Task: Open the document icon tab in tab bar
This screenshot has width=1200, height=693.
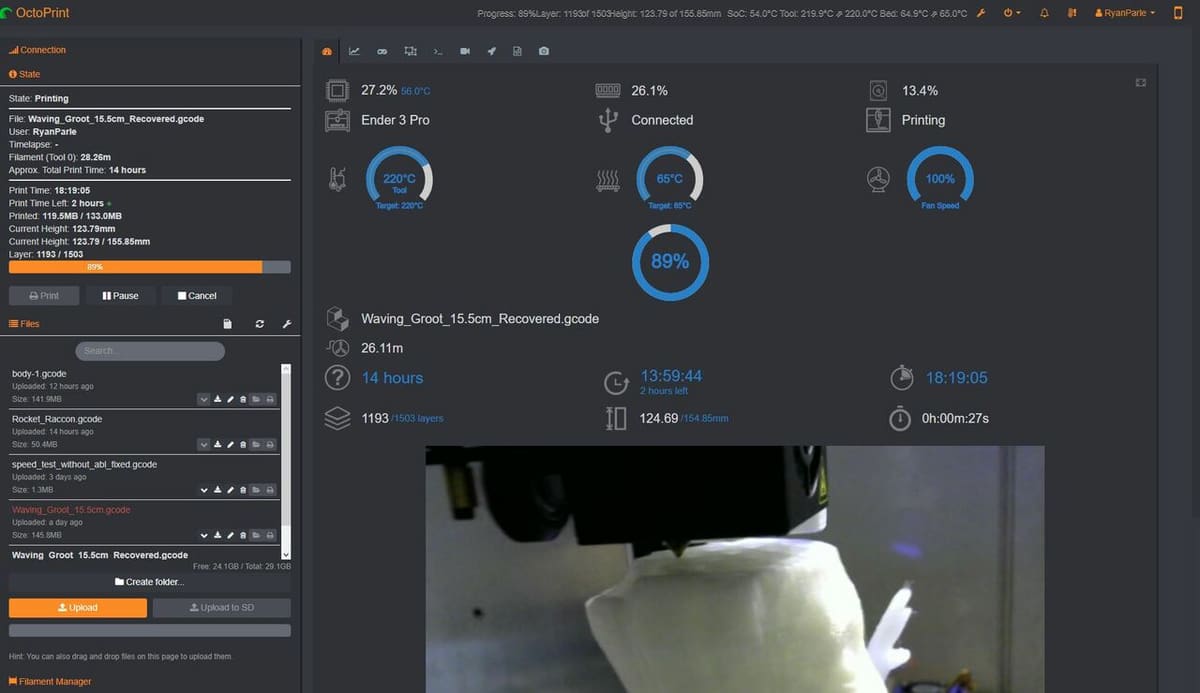Action: pyautogui.click(x=517, y=51)
